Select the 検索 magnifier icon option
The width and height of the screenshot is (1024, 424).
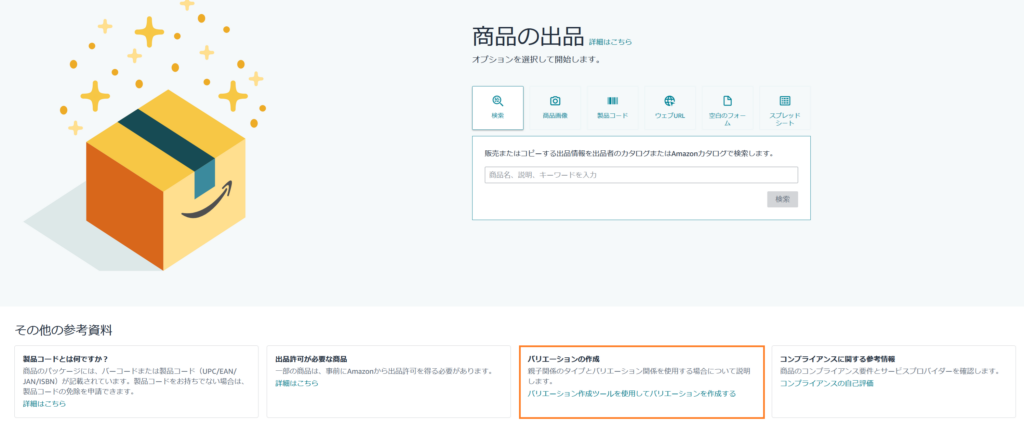pyautogui.click(x=498, y=108)
